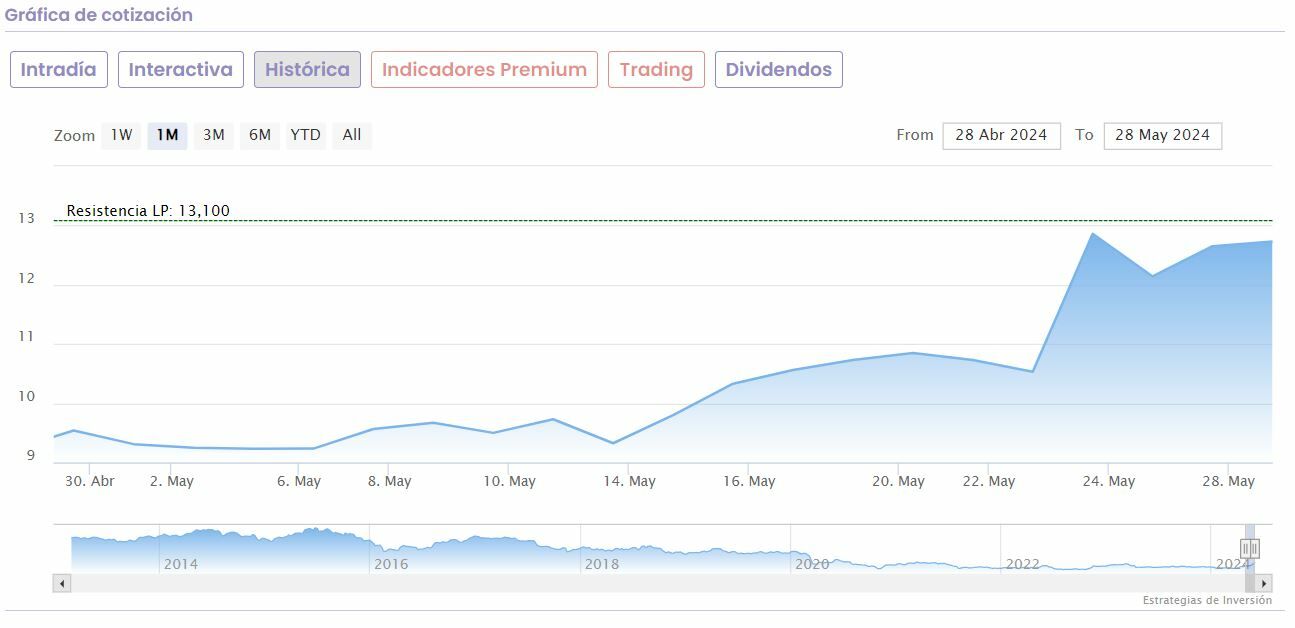The image size is (1295, 628).
Task: Open the Trading section
Action: pyautogui.click(x=656, y=70)
